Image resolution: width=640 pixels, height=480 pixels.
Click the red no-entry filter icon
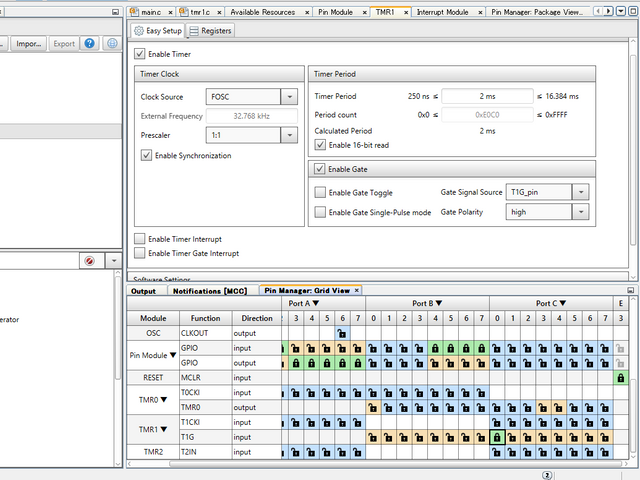(90, 260)
